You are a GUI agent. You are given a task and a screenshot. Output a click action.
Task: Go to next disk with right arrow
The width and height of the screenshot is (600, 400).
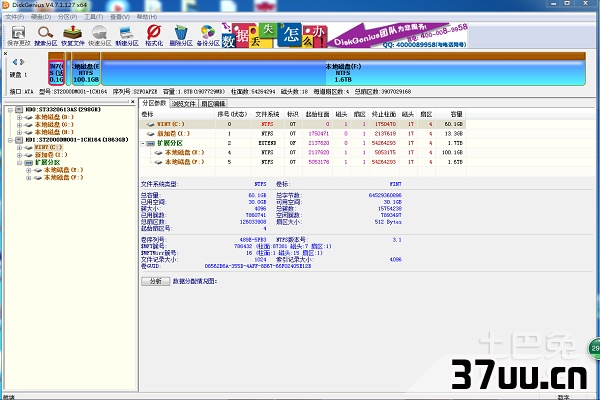pos(22,62)
